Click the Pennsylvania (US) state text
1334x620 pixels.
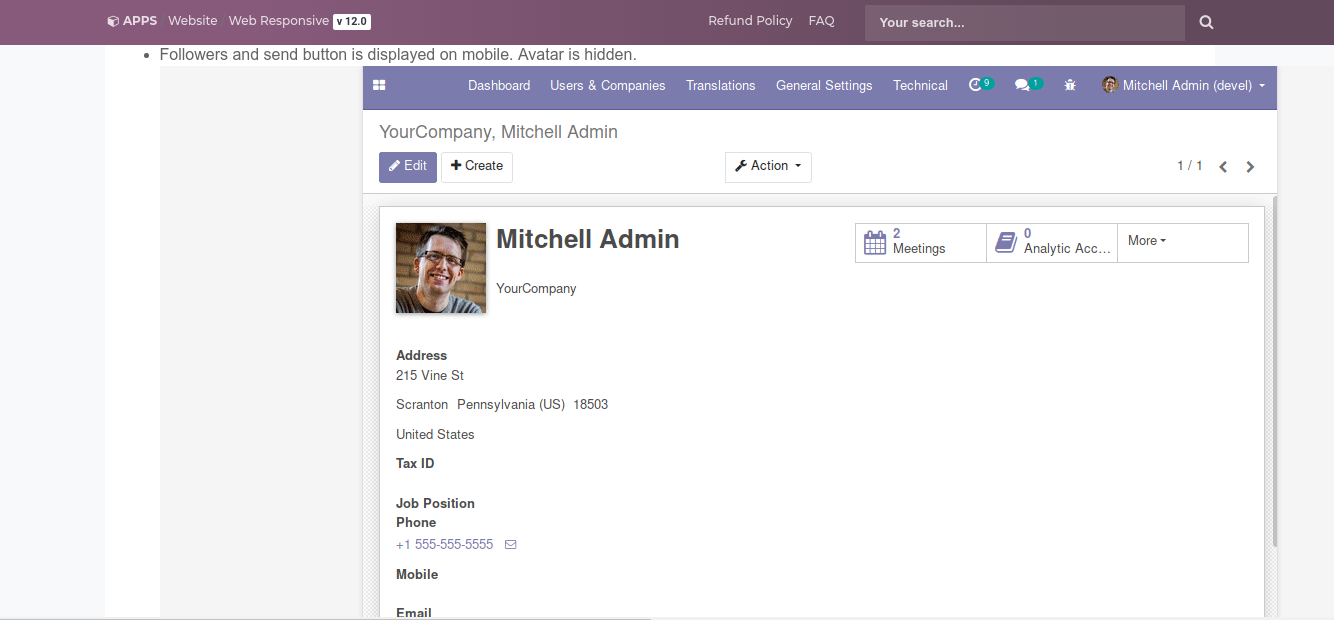(x=511, y=405)
